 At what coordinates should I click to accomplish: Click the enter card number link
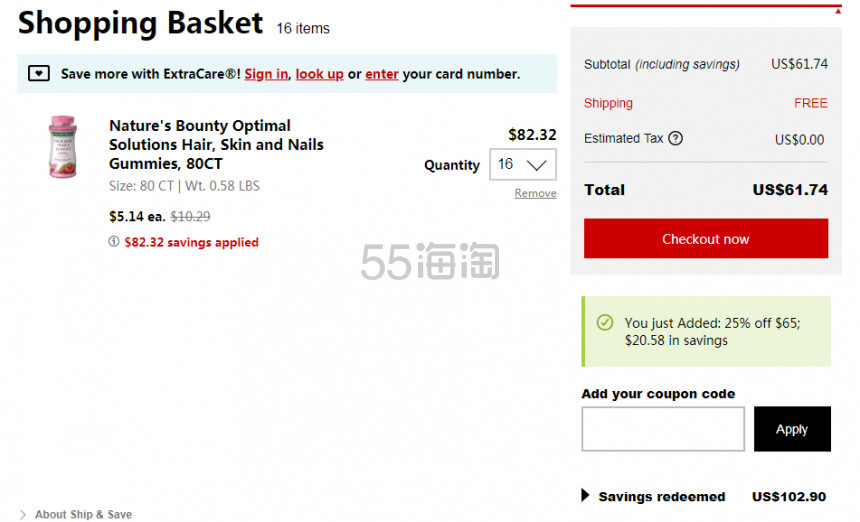coord(382,74)
